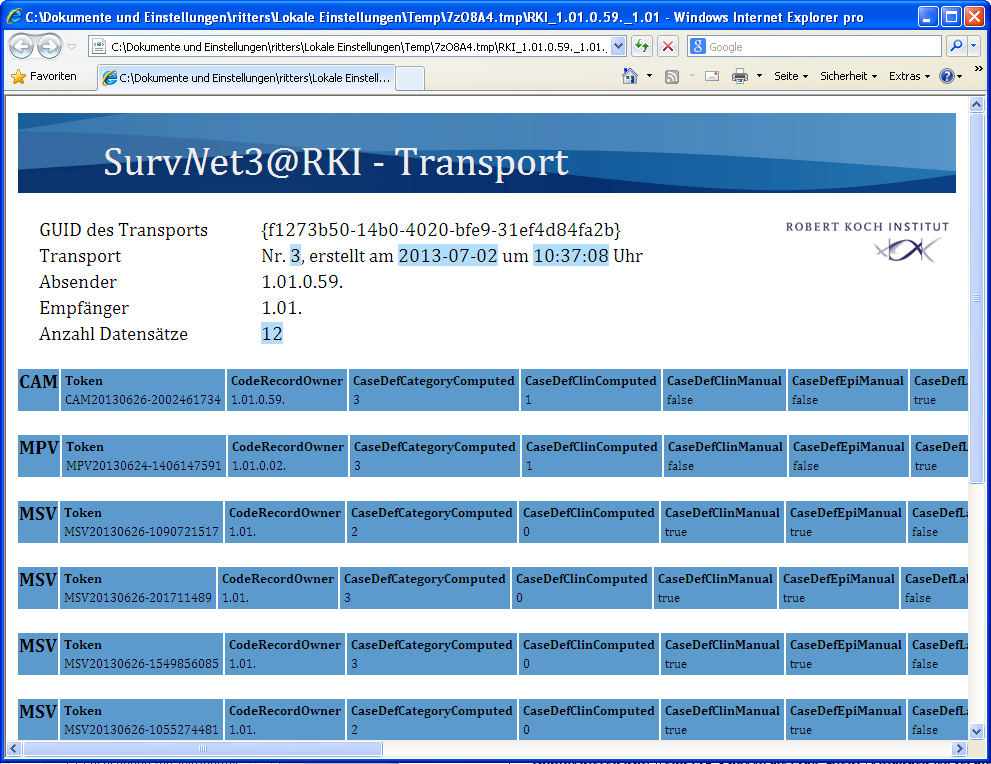Open the Sicherheit menu
The image size is (991, 764).
tap(847, 76)
